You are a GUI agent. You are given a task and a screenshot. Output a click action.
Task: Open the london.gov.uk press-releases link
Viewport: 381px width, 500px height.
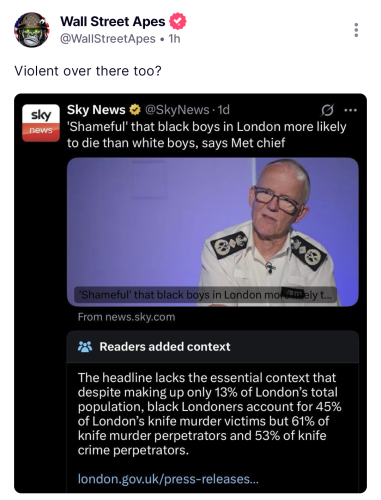[x=168, y=479]
